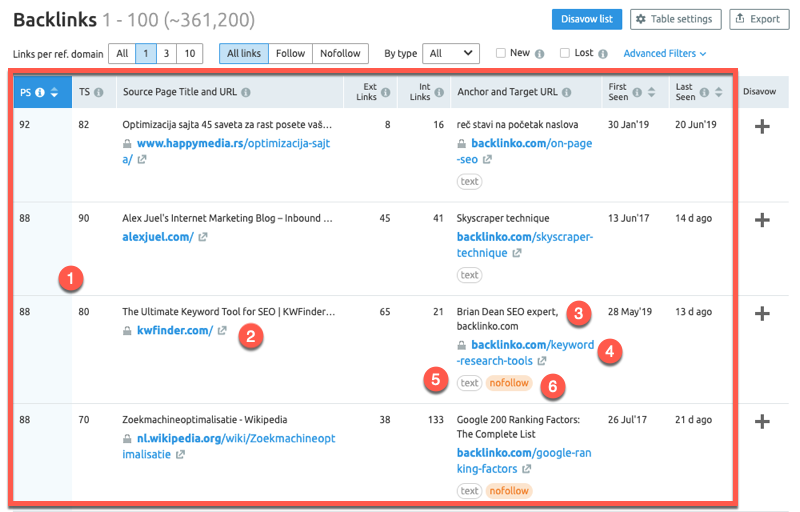Tick the Lost backlinks checkbox
This screenshot has width=800, height=512.
[565, 53]
